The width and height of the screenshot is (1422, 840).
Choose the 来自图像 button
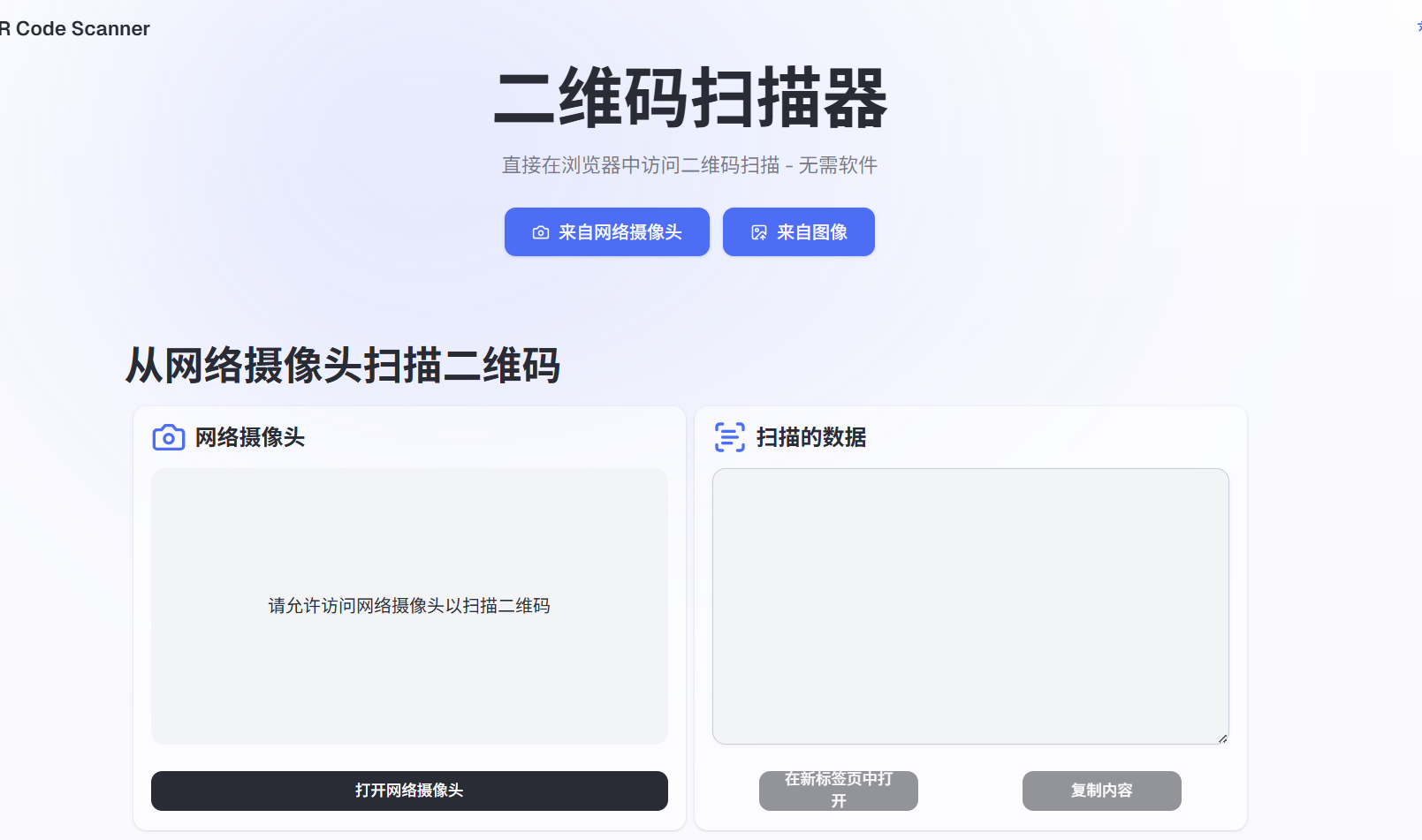[x=799, y=232]
